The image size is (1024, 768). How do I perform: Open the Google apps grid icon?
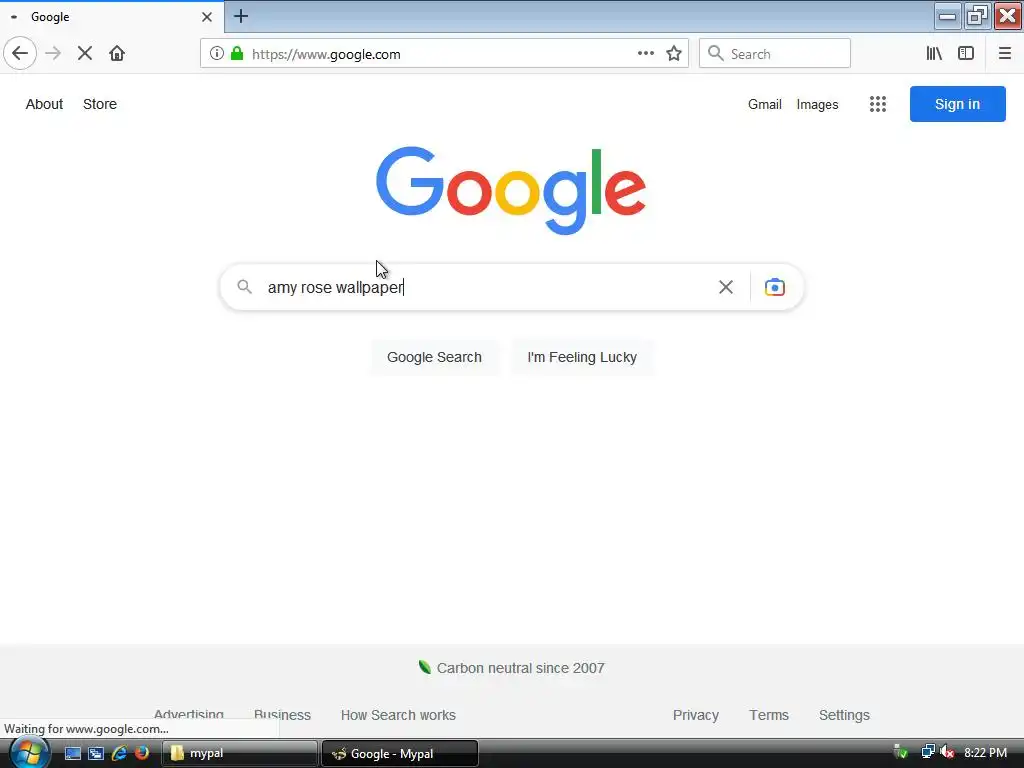click(878, 104)
